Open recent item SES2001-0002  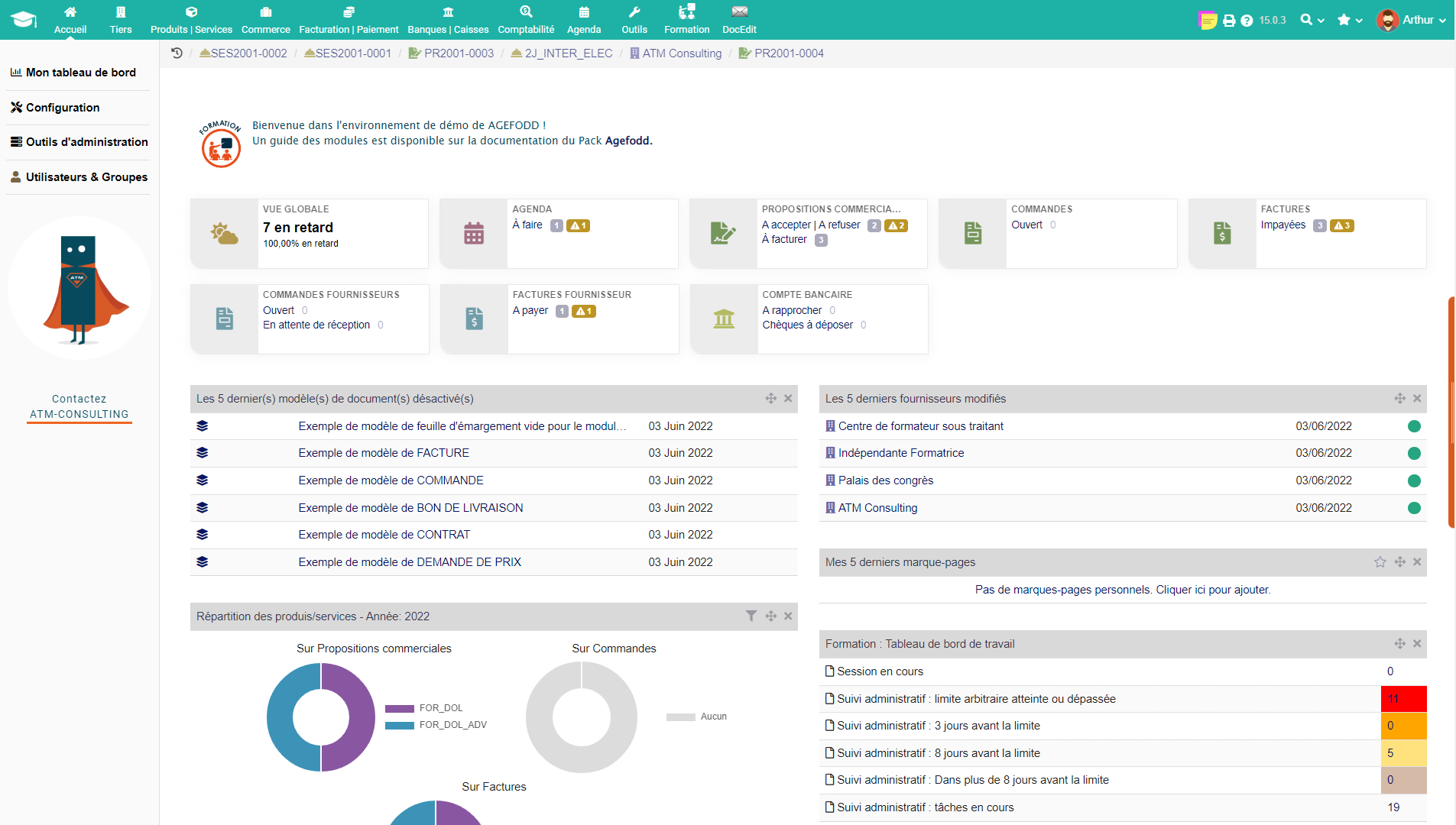point(243,53)
